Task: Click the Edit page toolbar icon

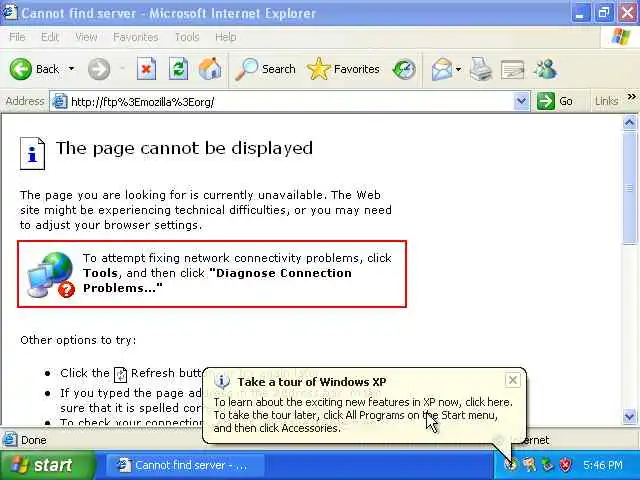Action: [x=513, y=69]
